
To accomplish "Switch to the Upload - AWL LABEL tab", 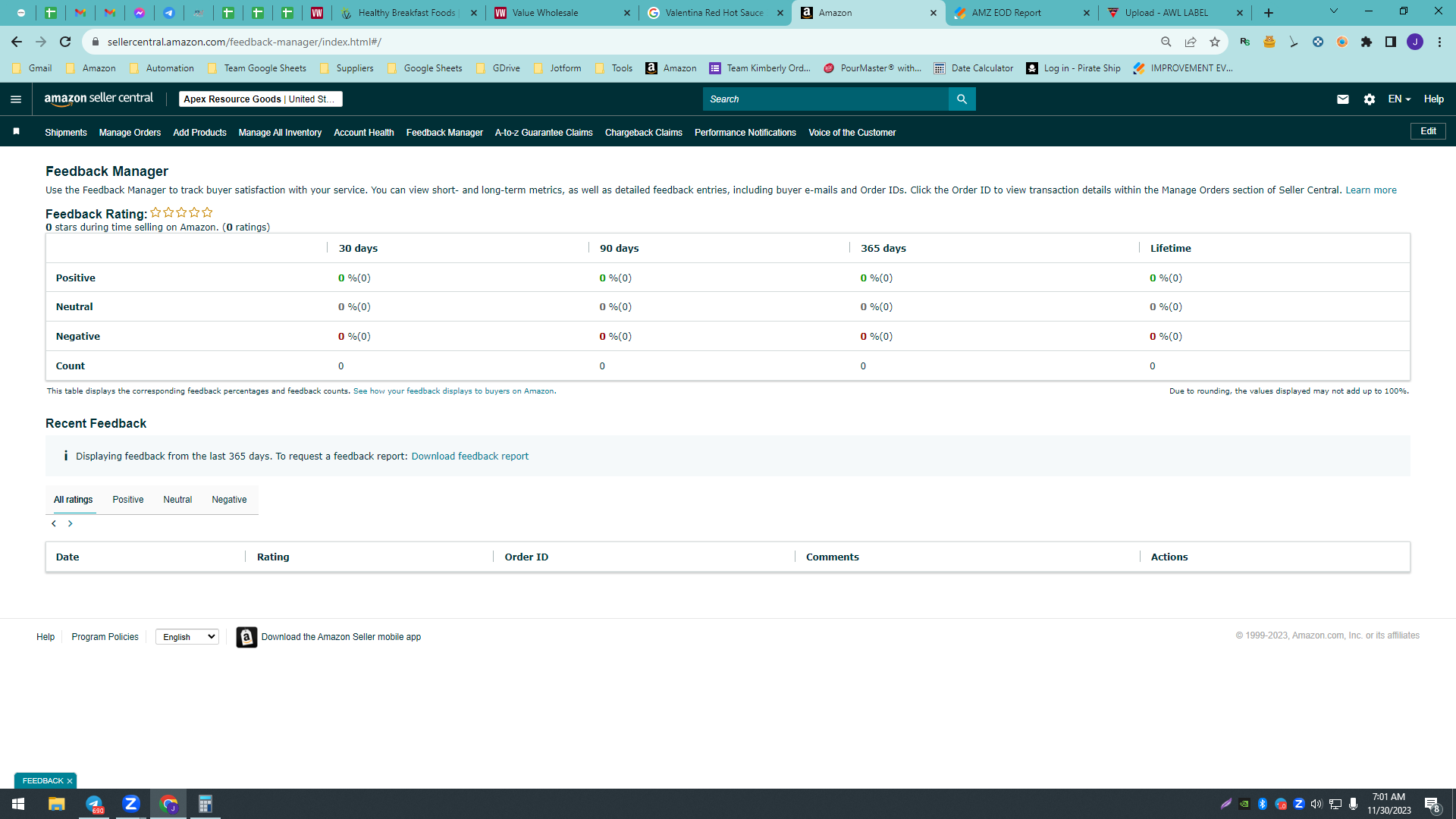I will point(1175,13).
